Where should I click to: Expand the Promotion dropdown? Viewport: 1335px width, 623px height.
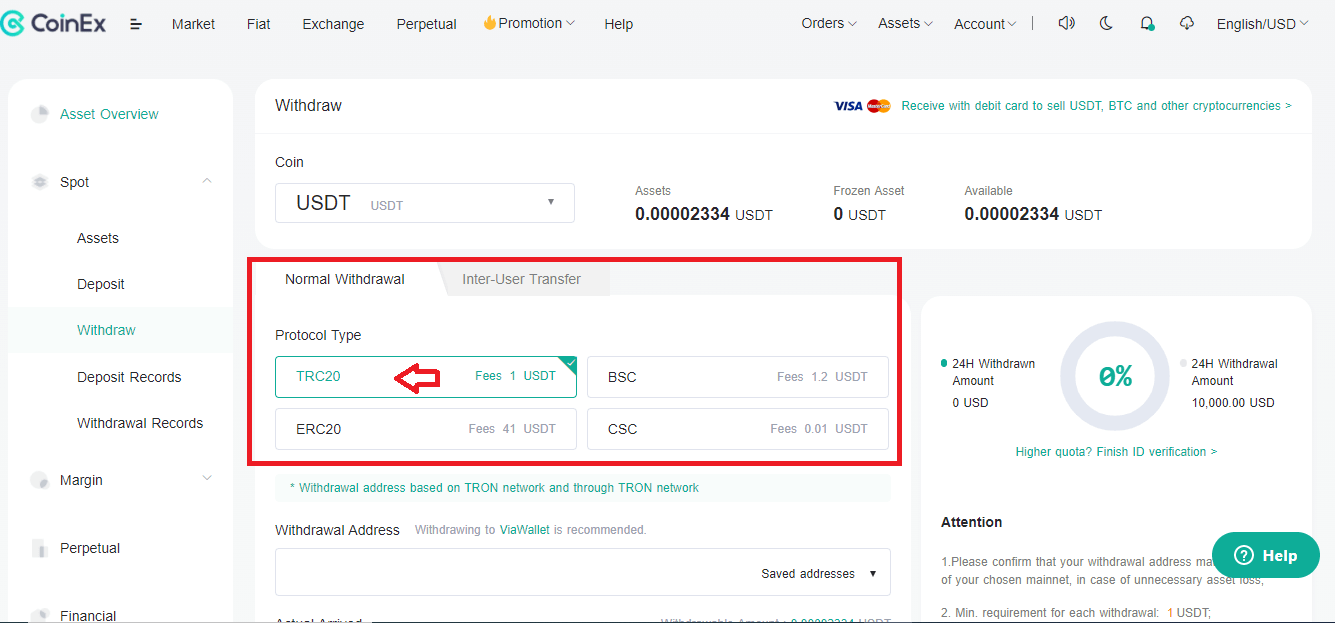[x=529, y=23]
